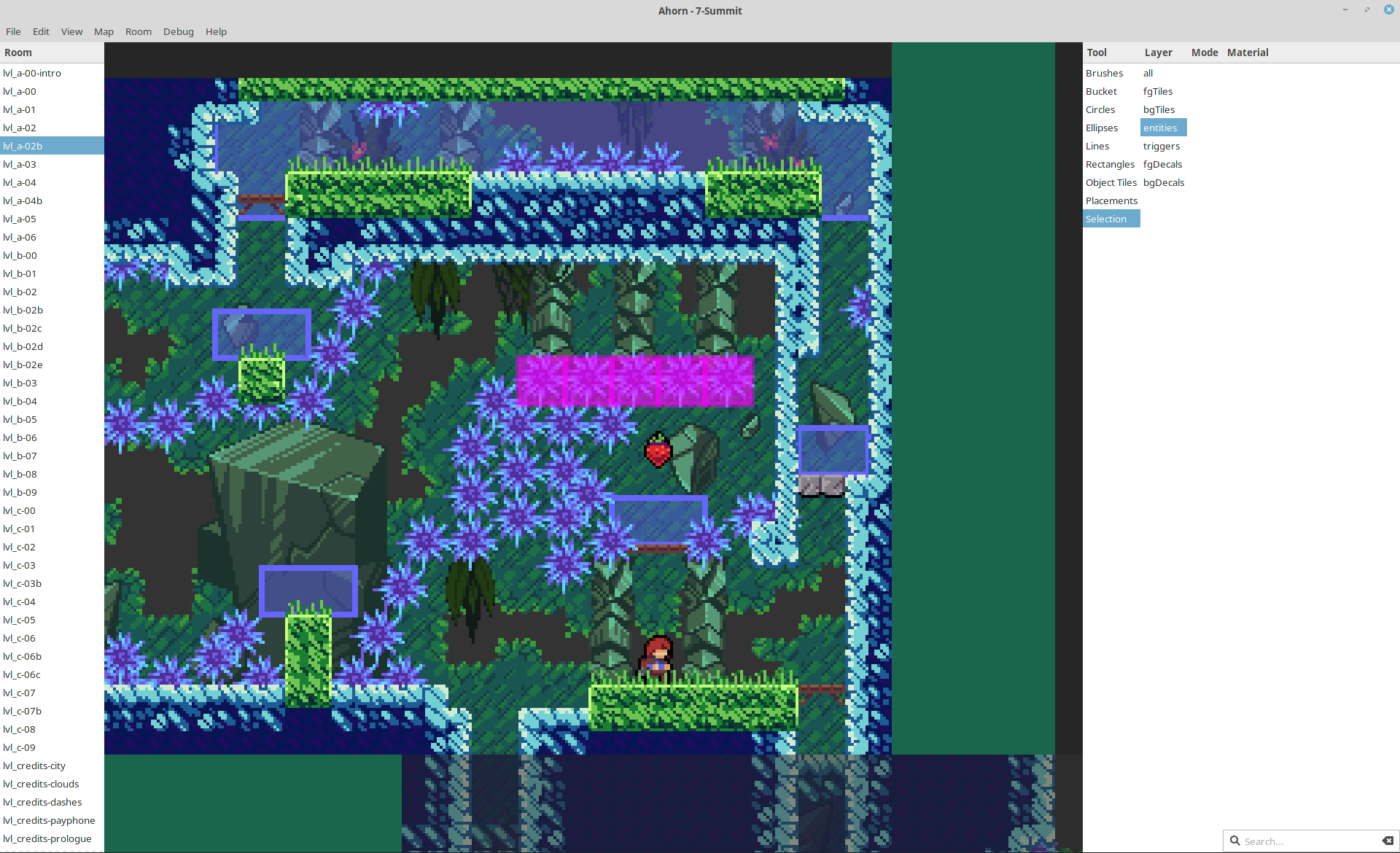Open the Room menu
The width and height of the screenshot is (1400, 853).
(138, 31)
